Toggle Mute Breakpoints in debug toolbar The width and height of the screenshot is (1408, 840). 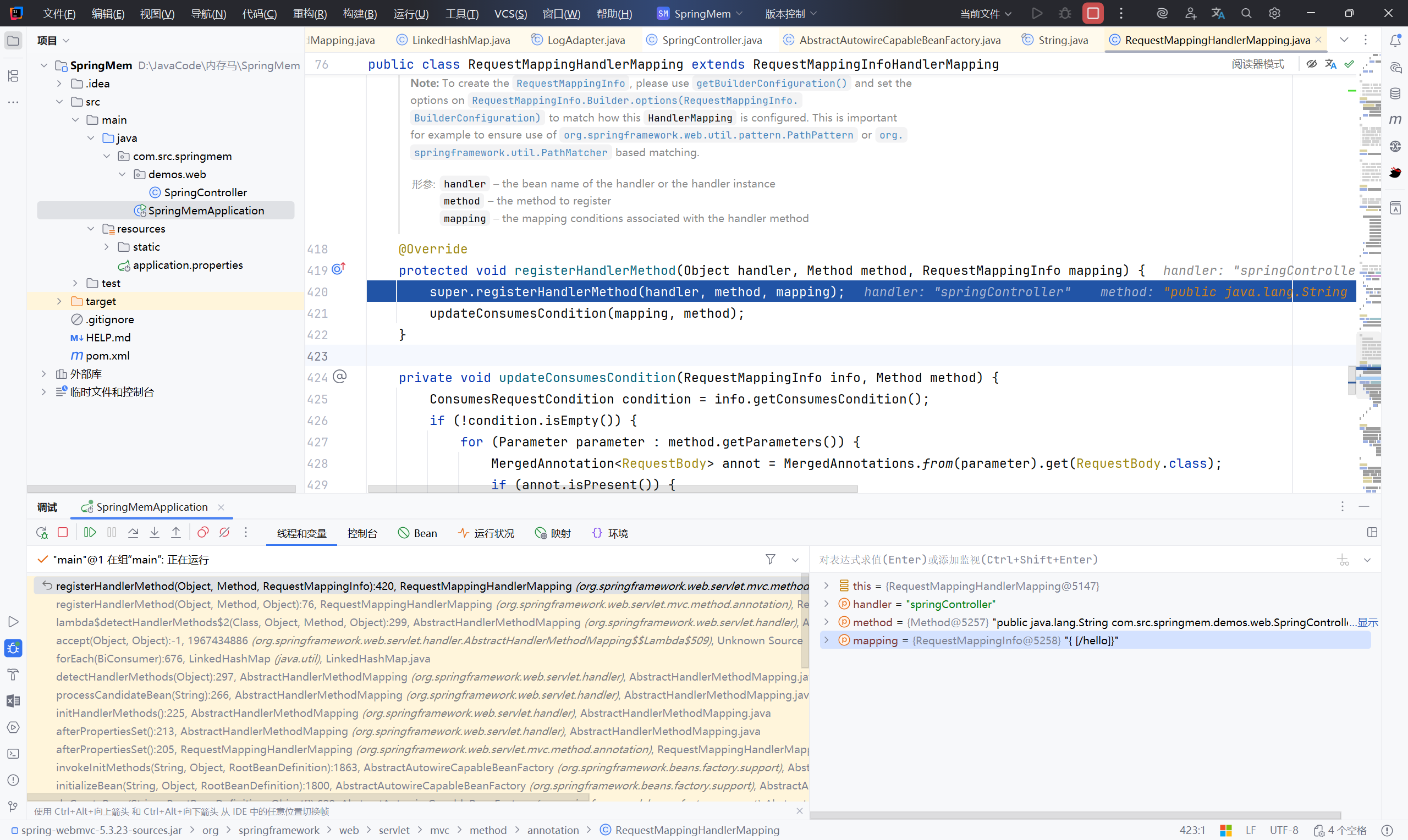(x=224, y=533)
